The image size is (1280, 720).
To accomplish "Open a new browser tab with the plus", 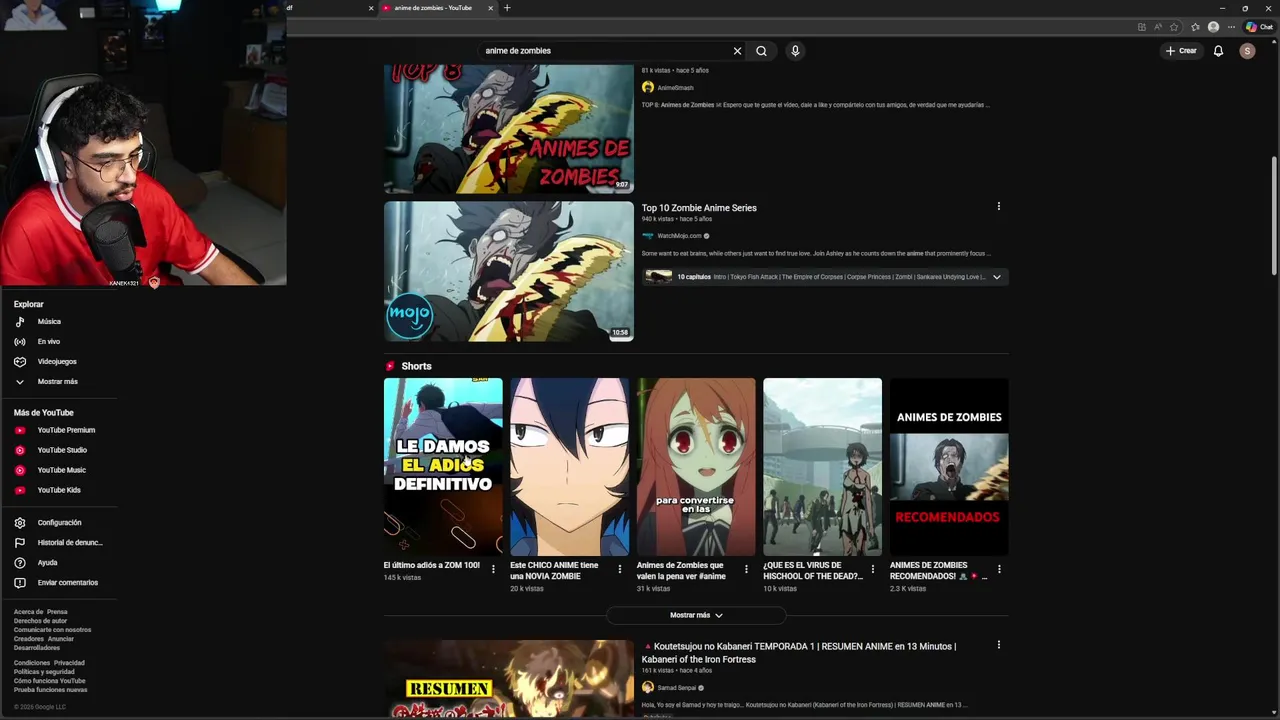I will coord(507,8).
